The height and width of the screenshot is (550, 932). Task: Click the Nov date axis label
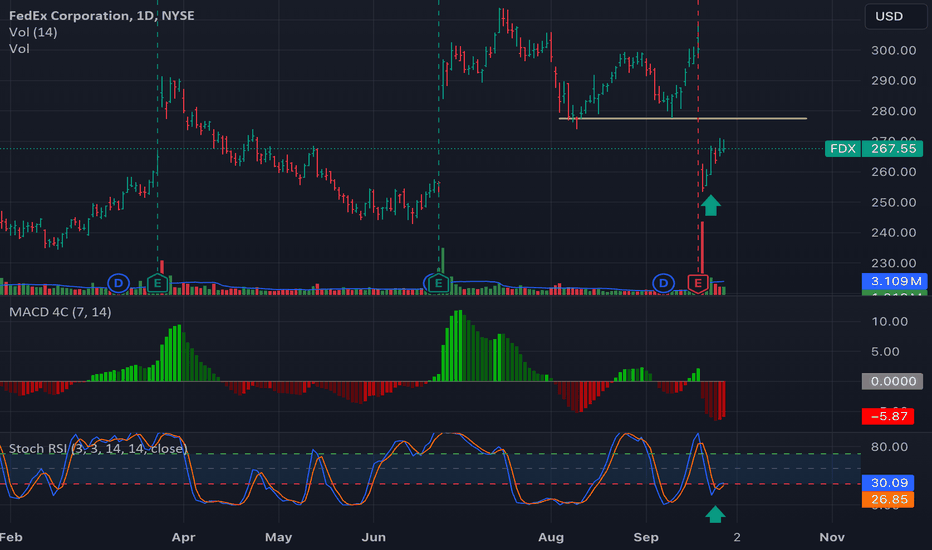click(x=832, y=538)
